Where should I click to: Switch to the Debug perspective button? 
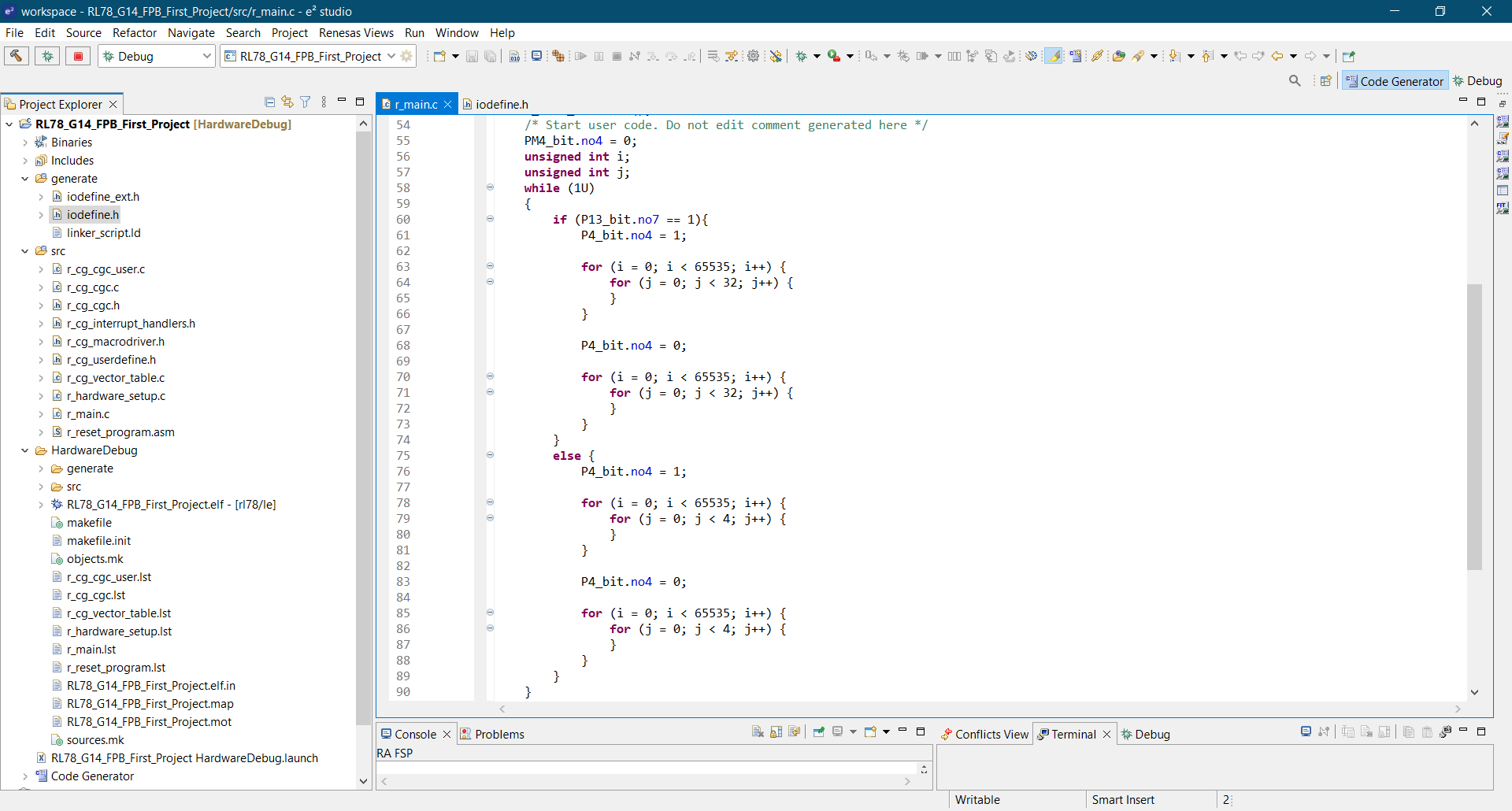click(x=1478, y=81)
